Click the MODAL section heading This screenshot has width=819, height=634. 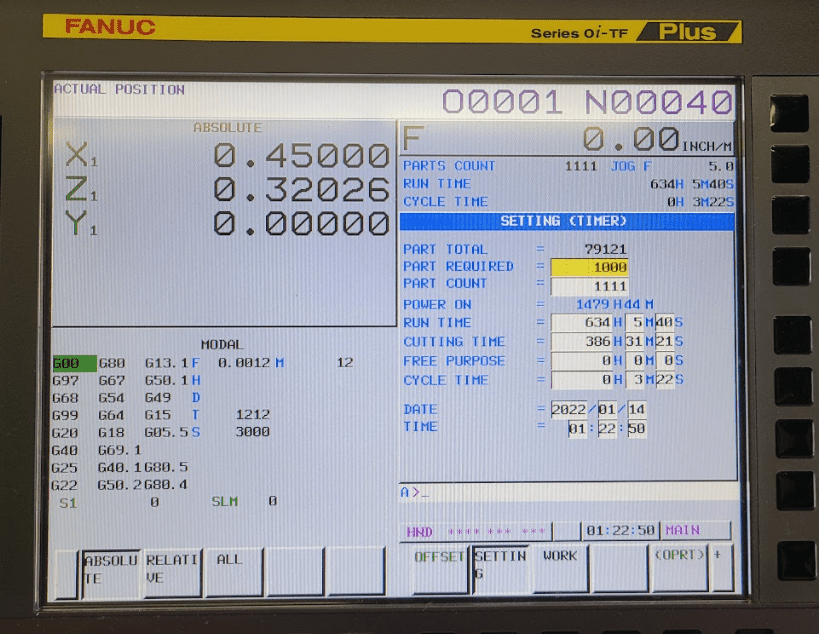[x=222, y=345]
